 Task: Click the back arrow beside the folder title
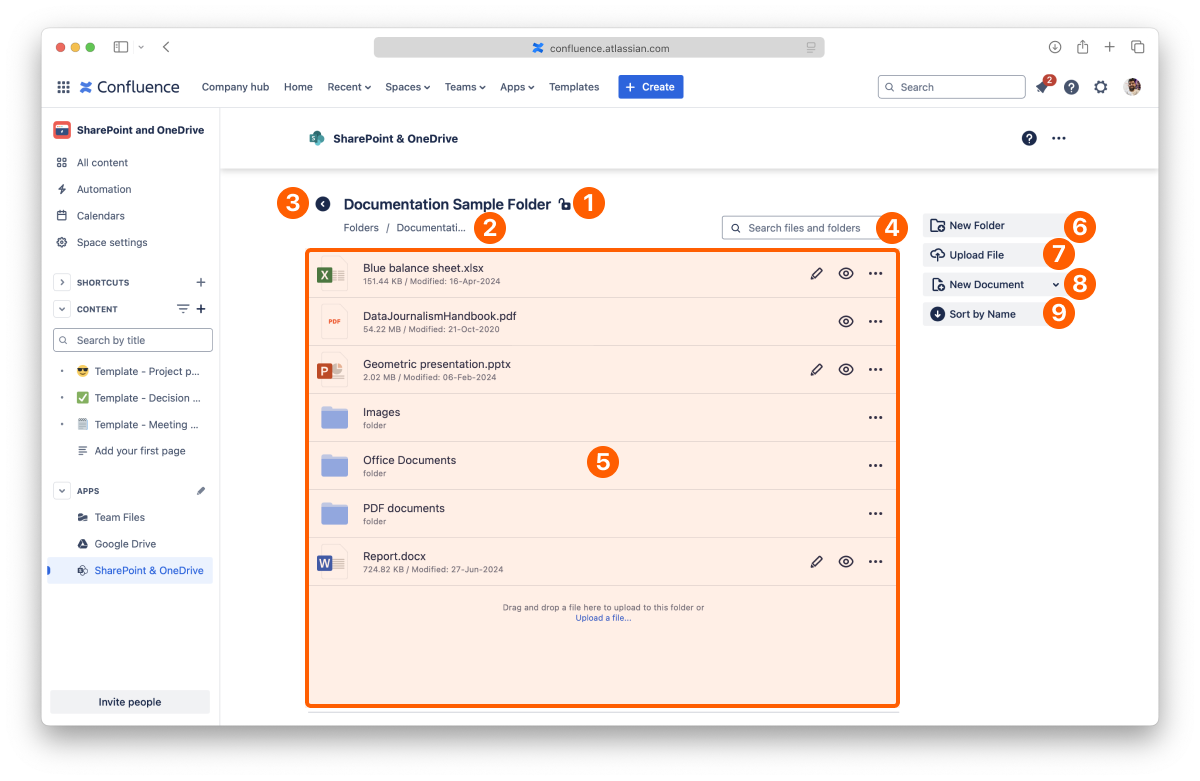322,204
